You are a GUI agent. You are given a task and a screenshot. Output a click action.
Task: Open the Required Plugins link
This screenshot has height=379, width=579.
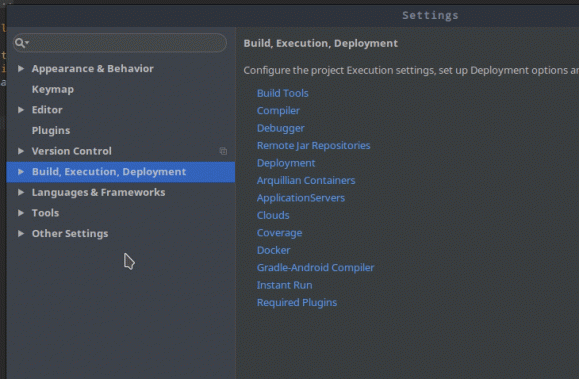point(297,303)
